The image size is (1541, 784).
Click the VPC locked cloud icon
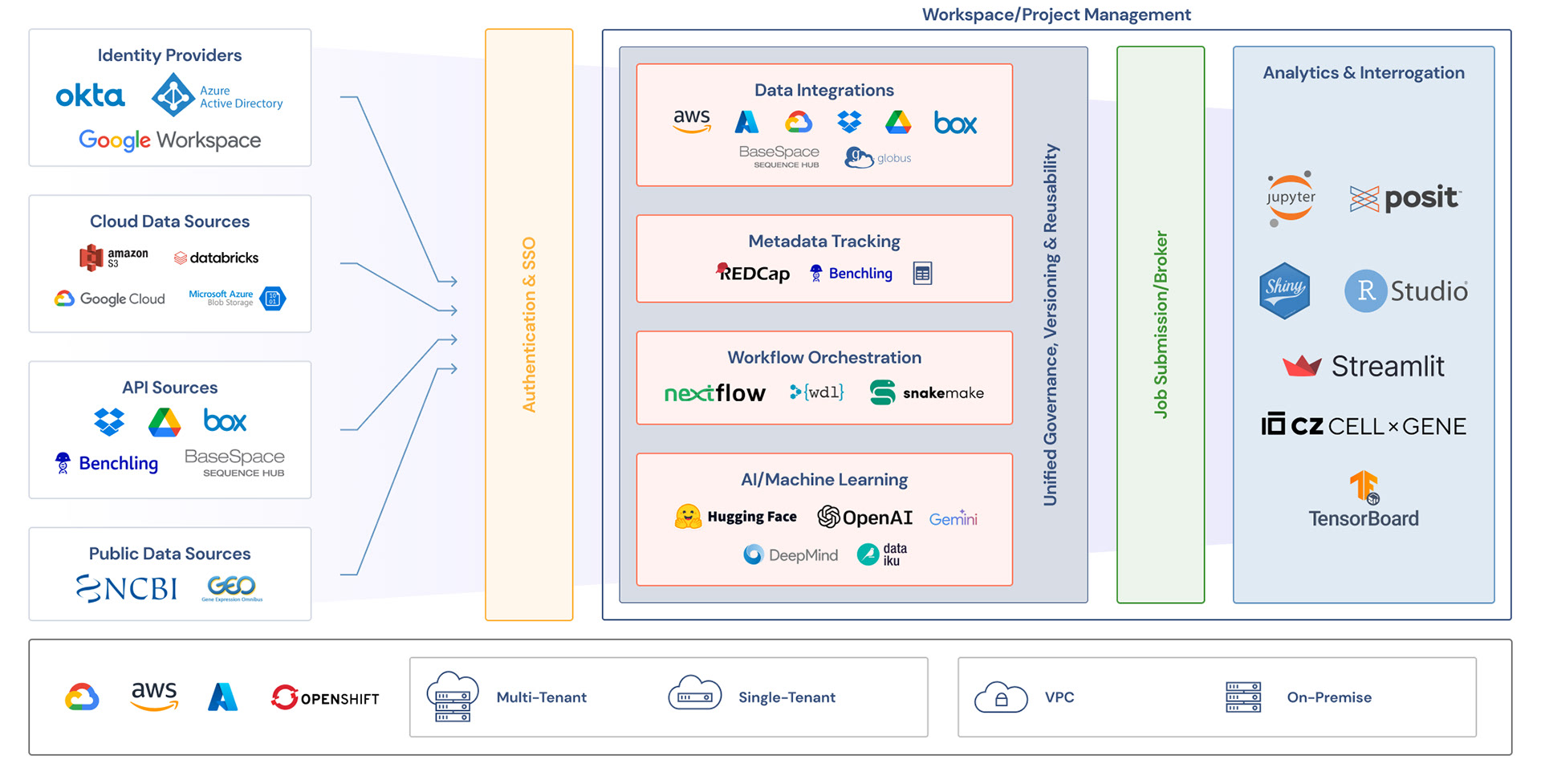pos(1001,697)
